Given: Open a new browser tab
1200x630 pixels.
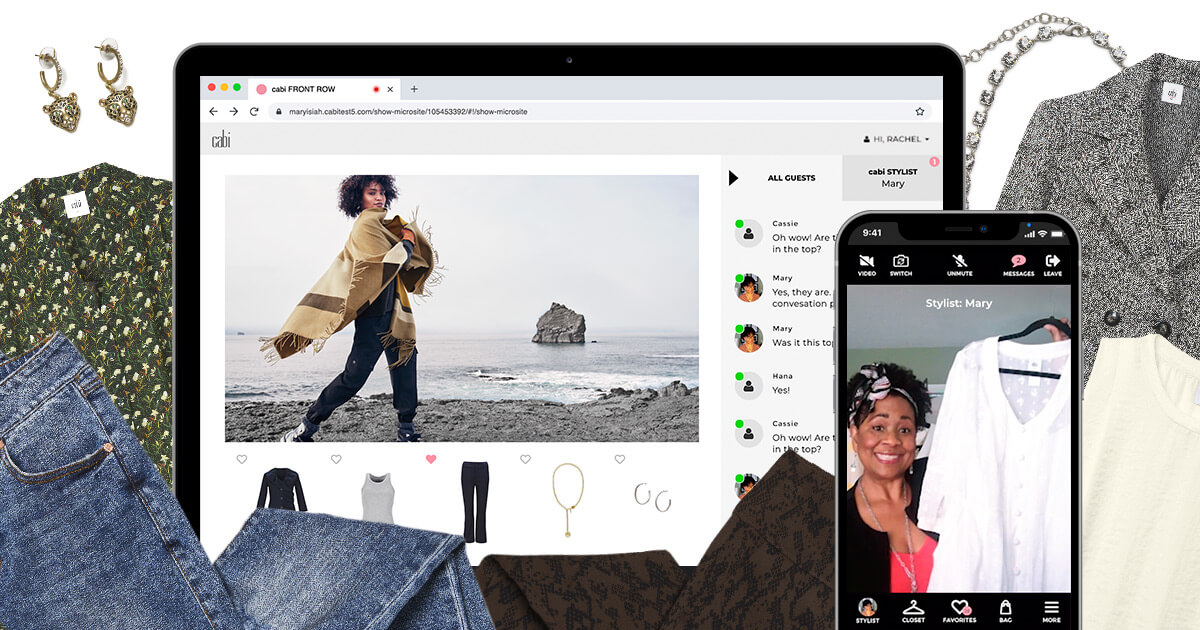Looking at the screenshot, I should point(414,88).
